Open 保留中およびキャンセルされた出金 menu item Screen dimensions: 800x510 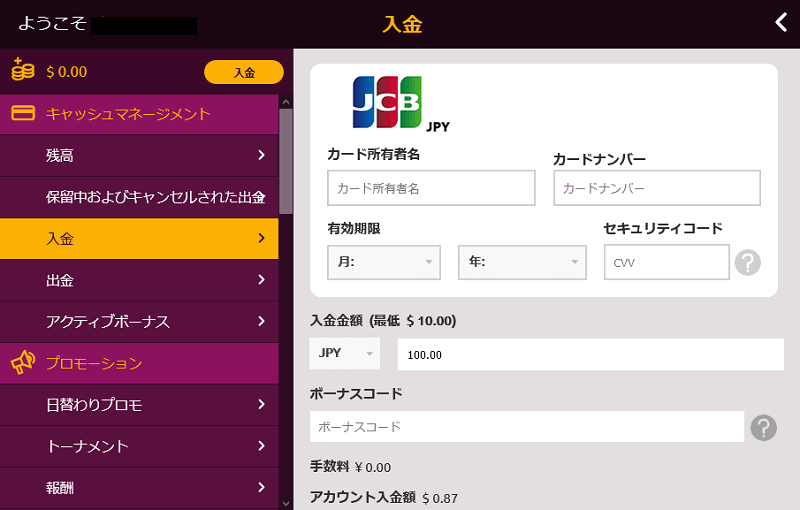pos(139,197)
